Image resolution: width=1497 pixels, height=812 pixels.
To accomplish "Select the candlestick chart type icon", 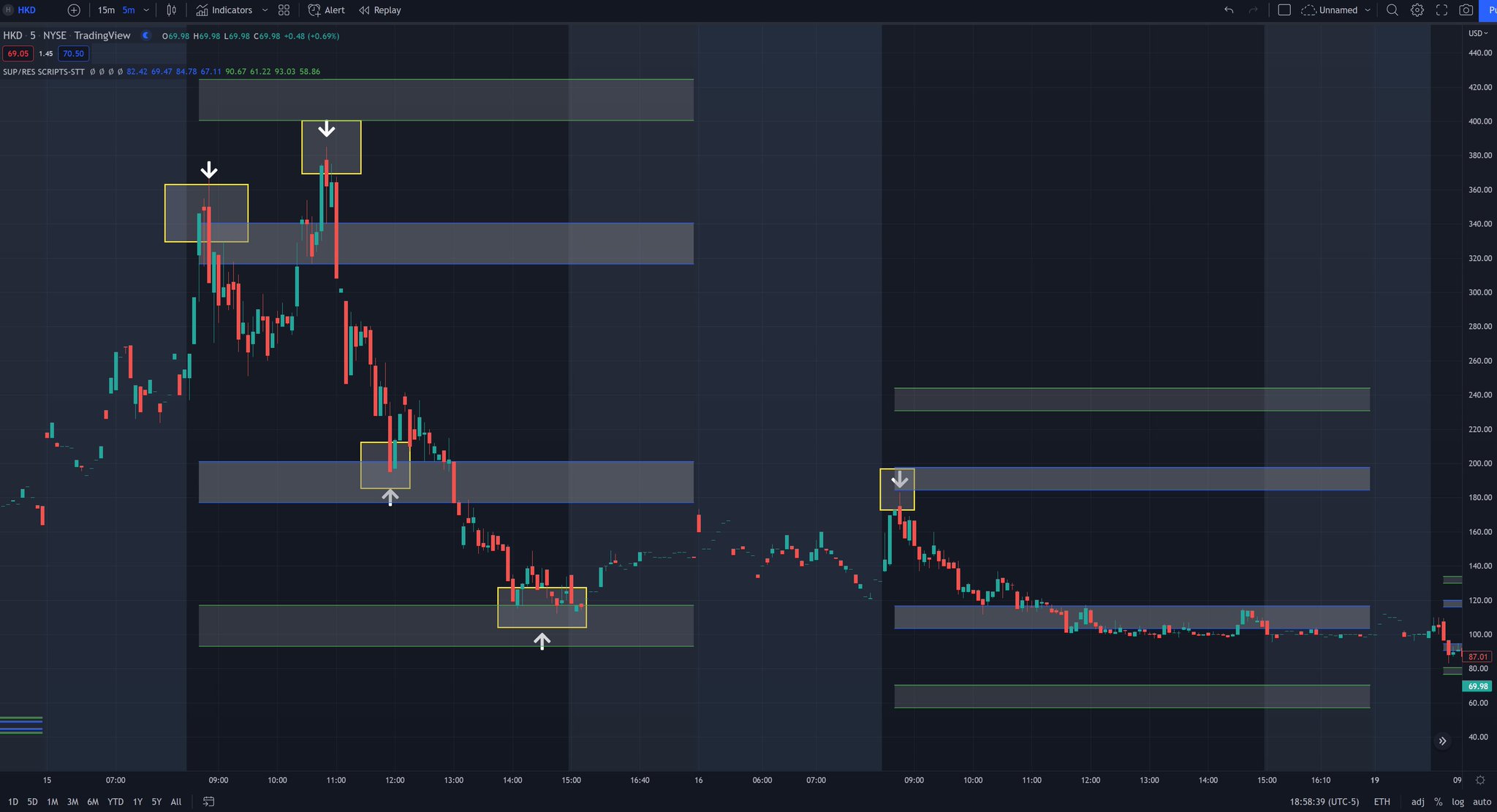I will click(x=172, y=10).
